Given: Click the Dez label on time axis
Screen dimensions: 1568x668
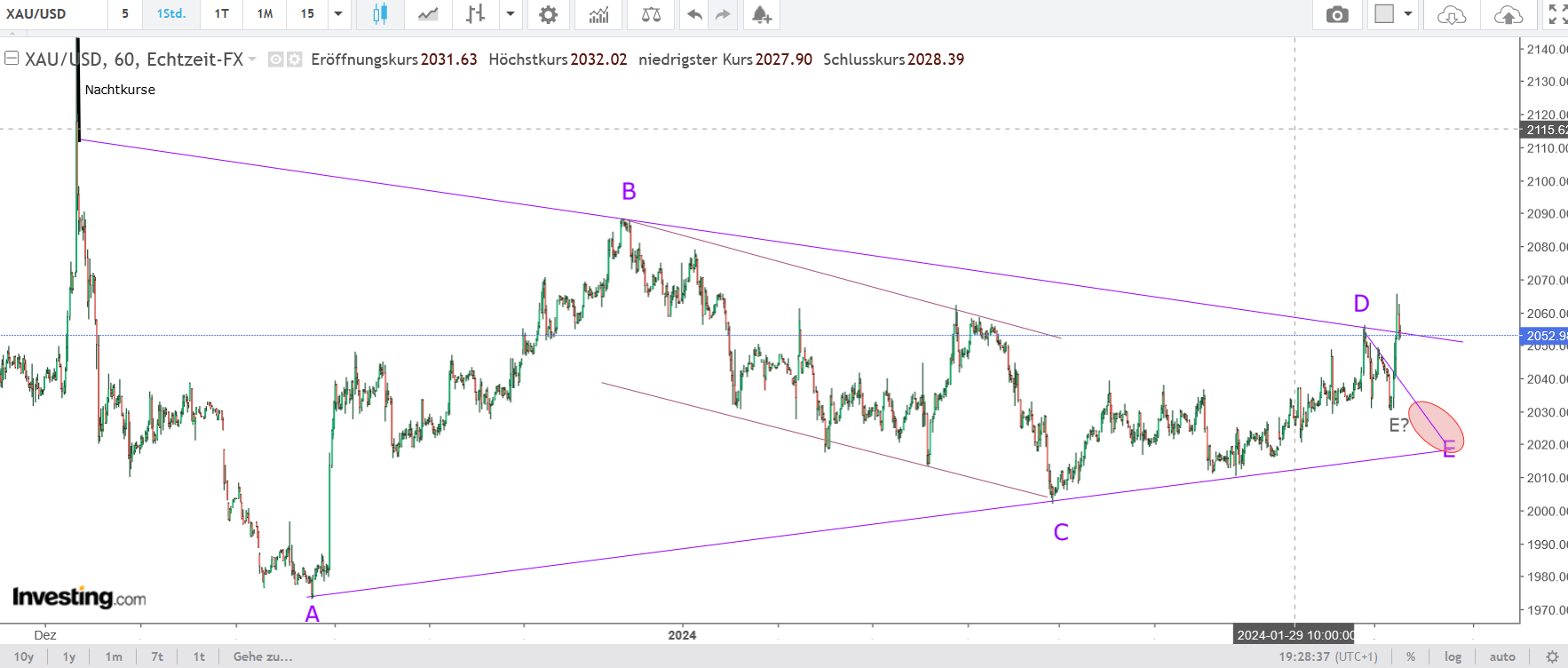Looking at the screenshot, I should pos(45,635).
